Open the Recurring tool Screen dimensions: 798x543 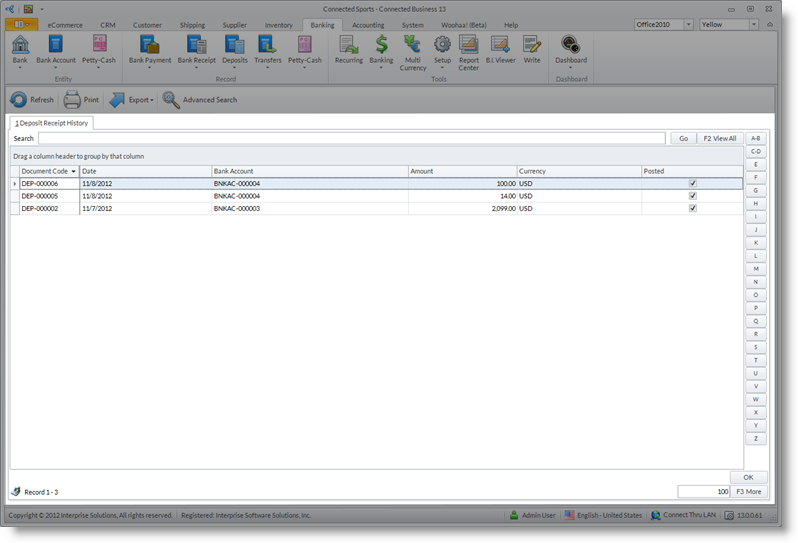point(348,45)
